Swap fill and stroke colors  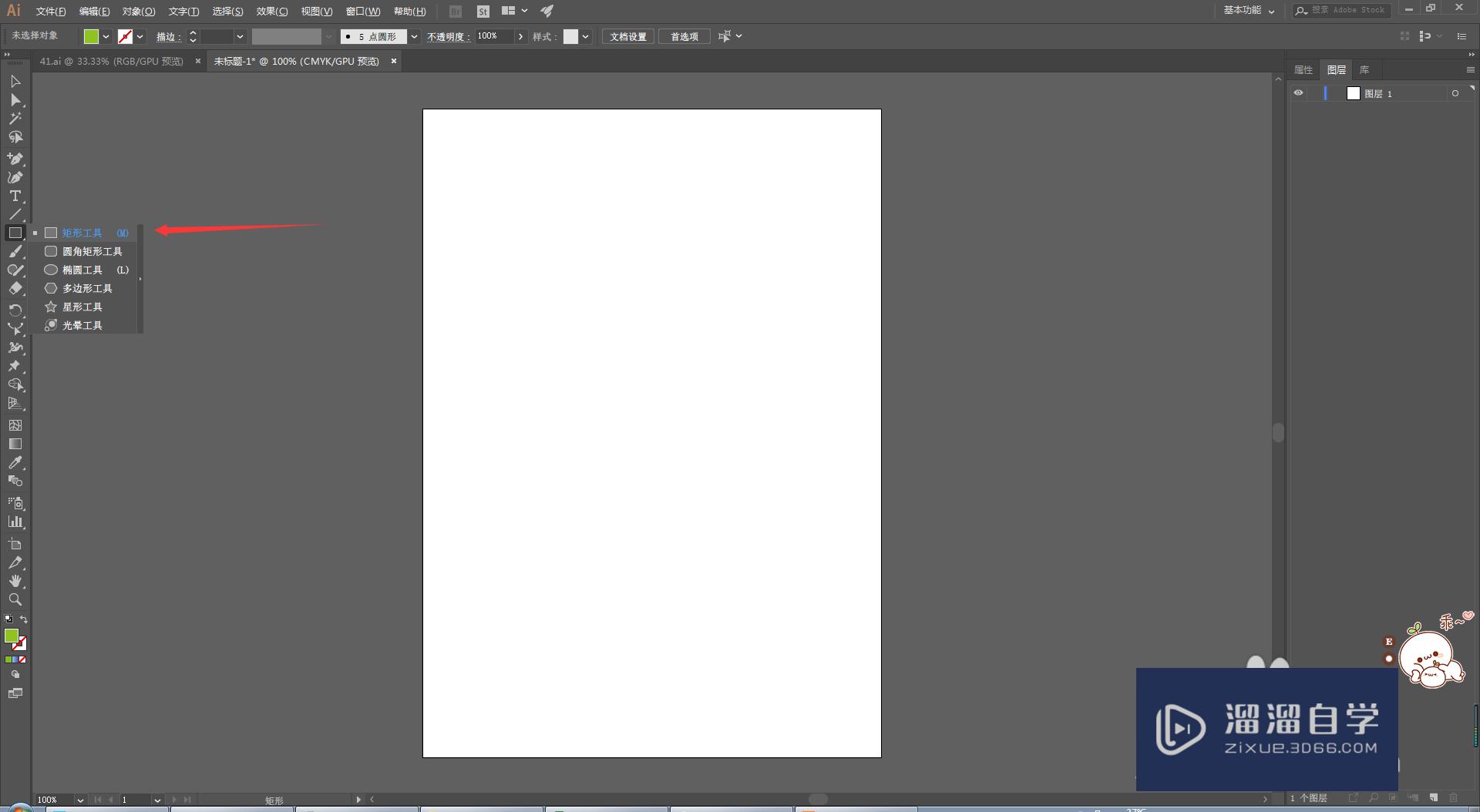click(24, 619)
